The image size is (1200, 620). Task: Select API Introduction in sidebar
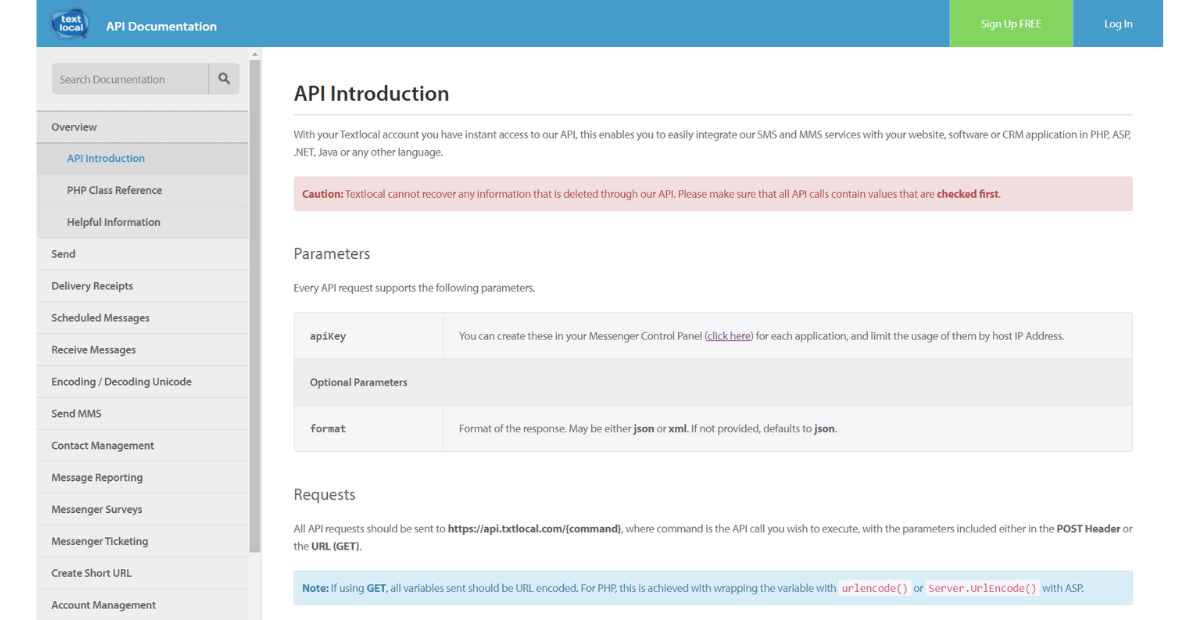(142, 159)
